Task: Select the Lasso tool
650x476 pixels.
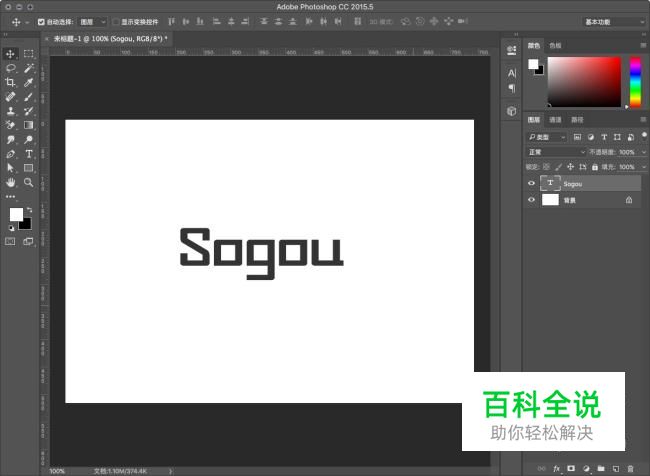Action: 11,68
